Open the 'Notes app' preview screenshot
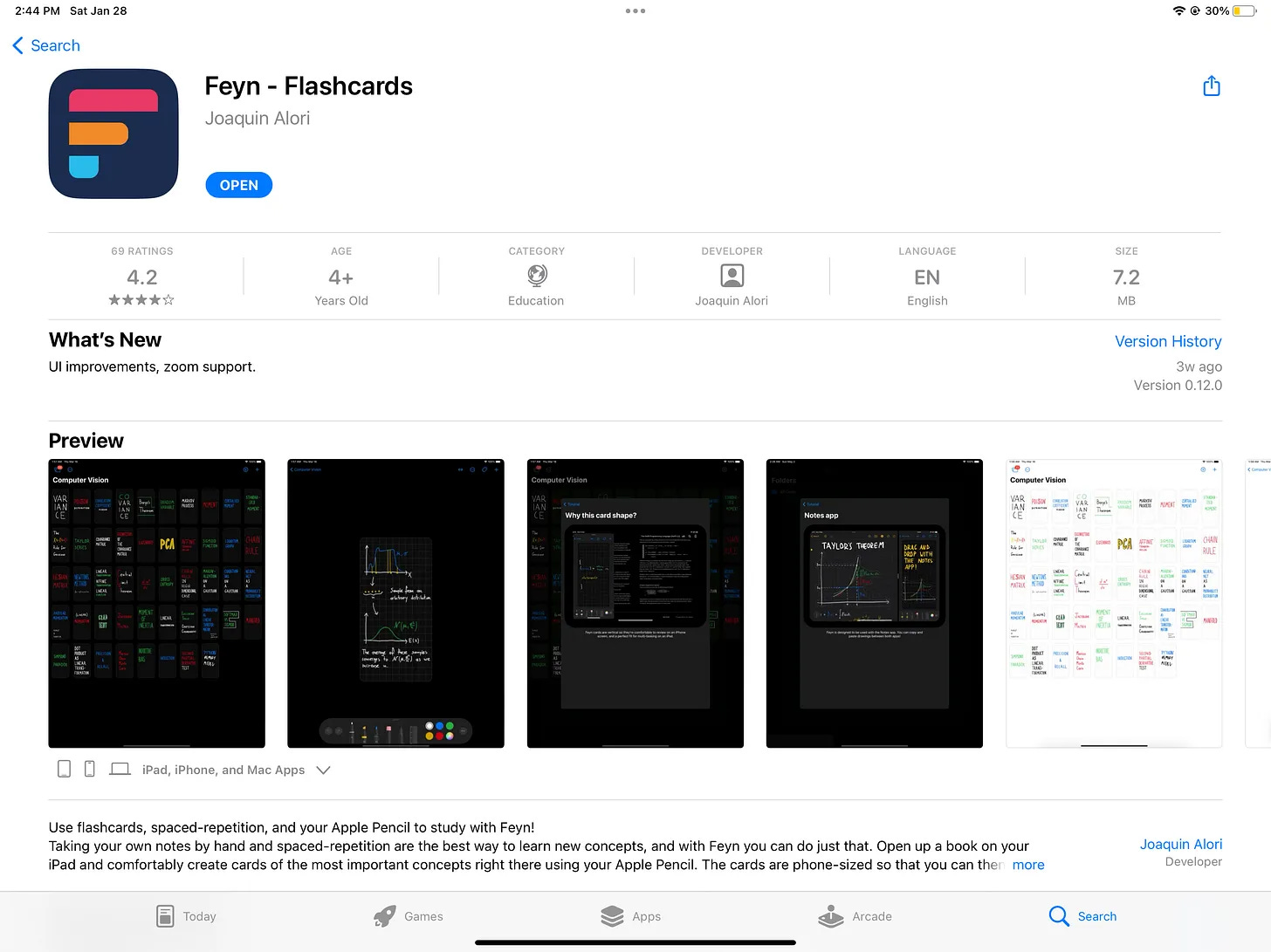 874,603
